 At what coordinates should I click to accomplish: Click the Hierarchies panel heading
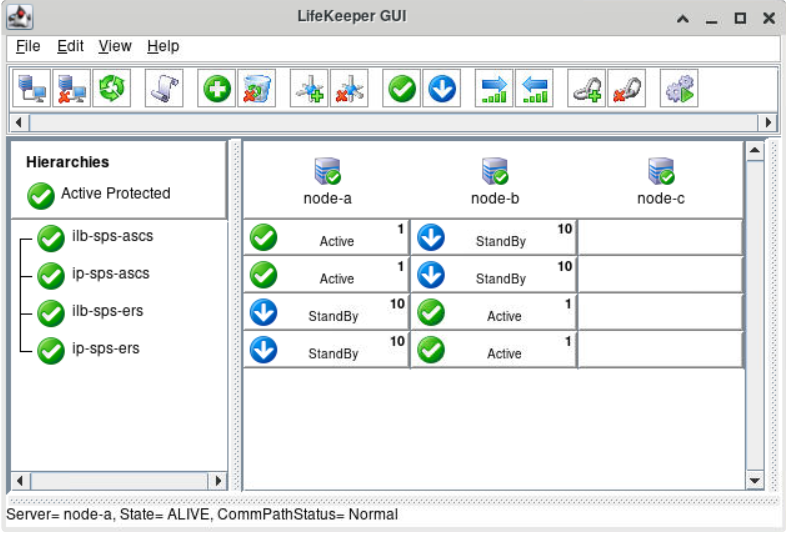point(67,162)
